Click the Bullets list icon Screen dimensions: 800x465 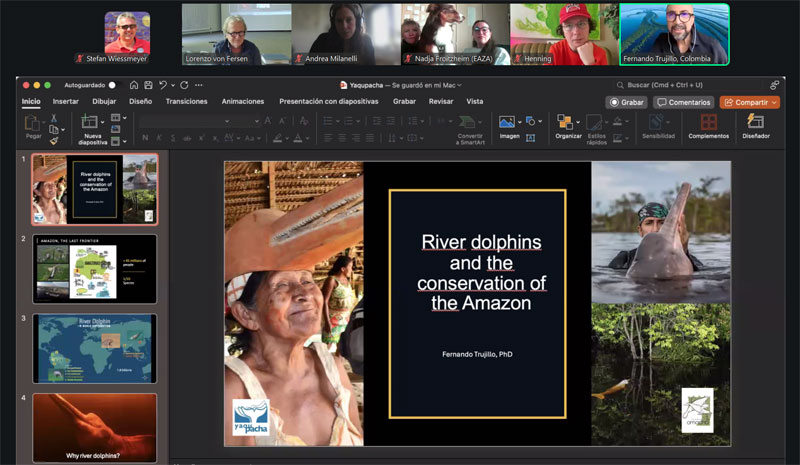[328, 121]
